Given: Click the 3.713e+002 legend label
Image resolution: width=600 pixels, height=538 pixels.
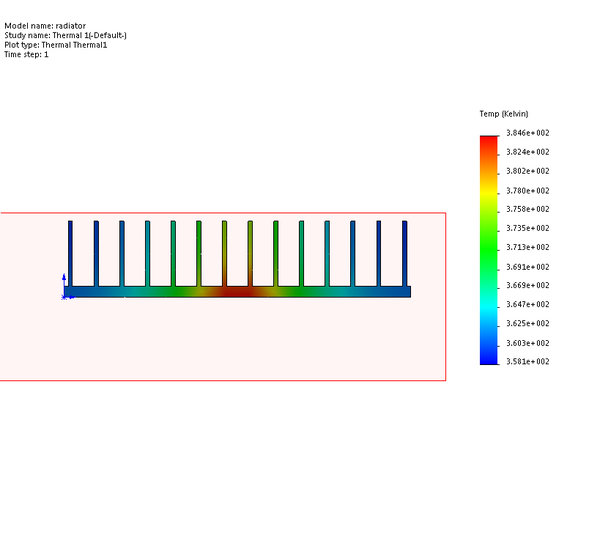Looking at the screenshot, I should pyautogui.click(x=528, y=248).
